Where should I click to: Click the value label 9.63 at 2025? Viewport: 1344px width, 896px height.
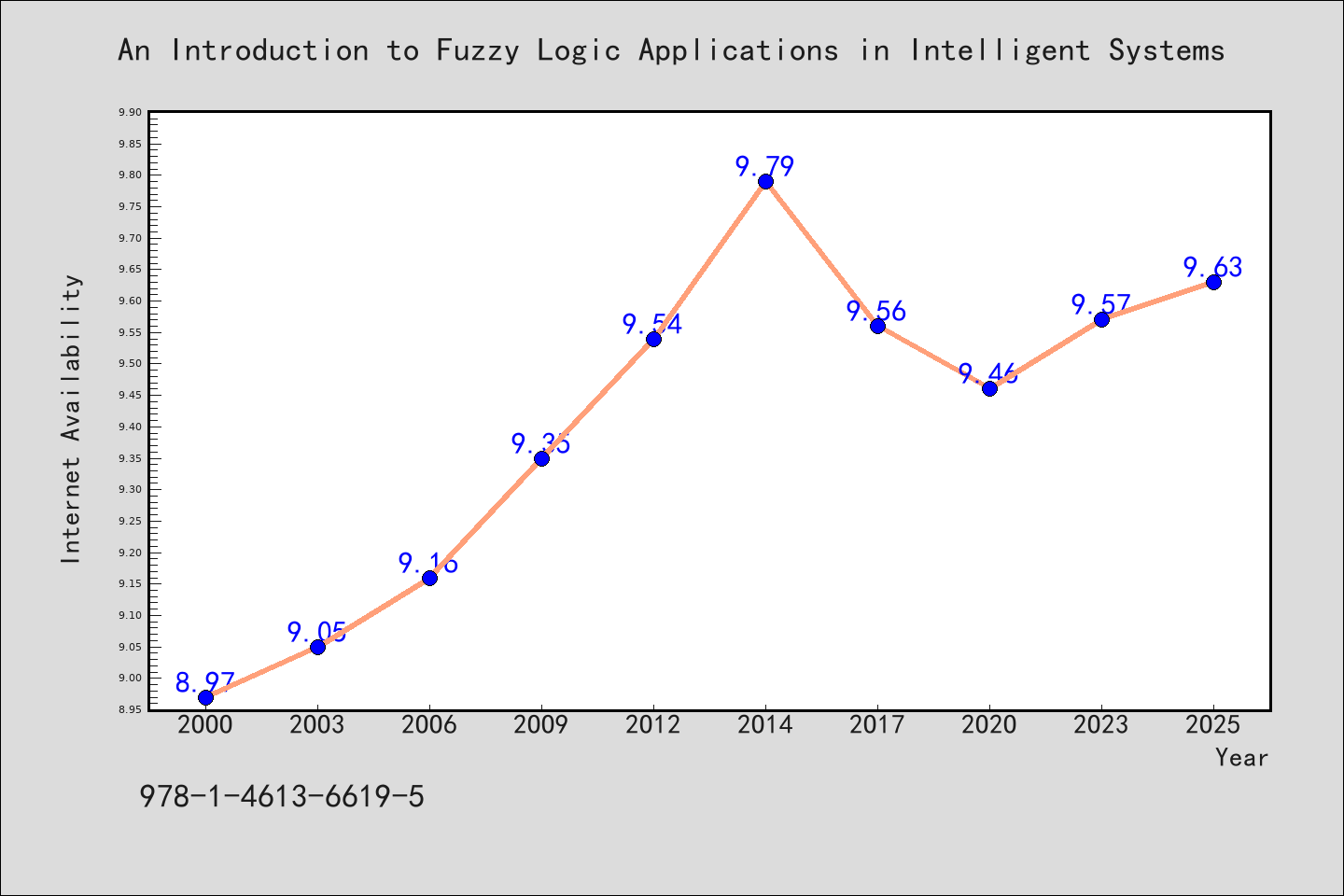pos(1213,268)
